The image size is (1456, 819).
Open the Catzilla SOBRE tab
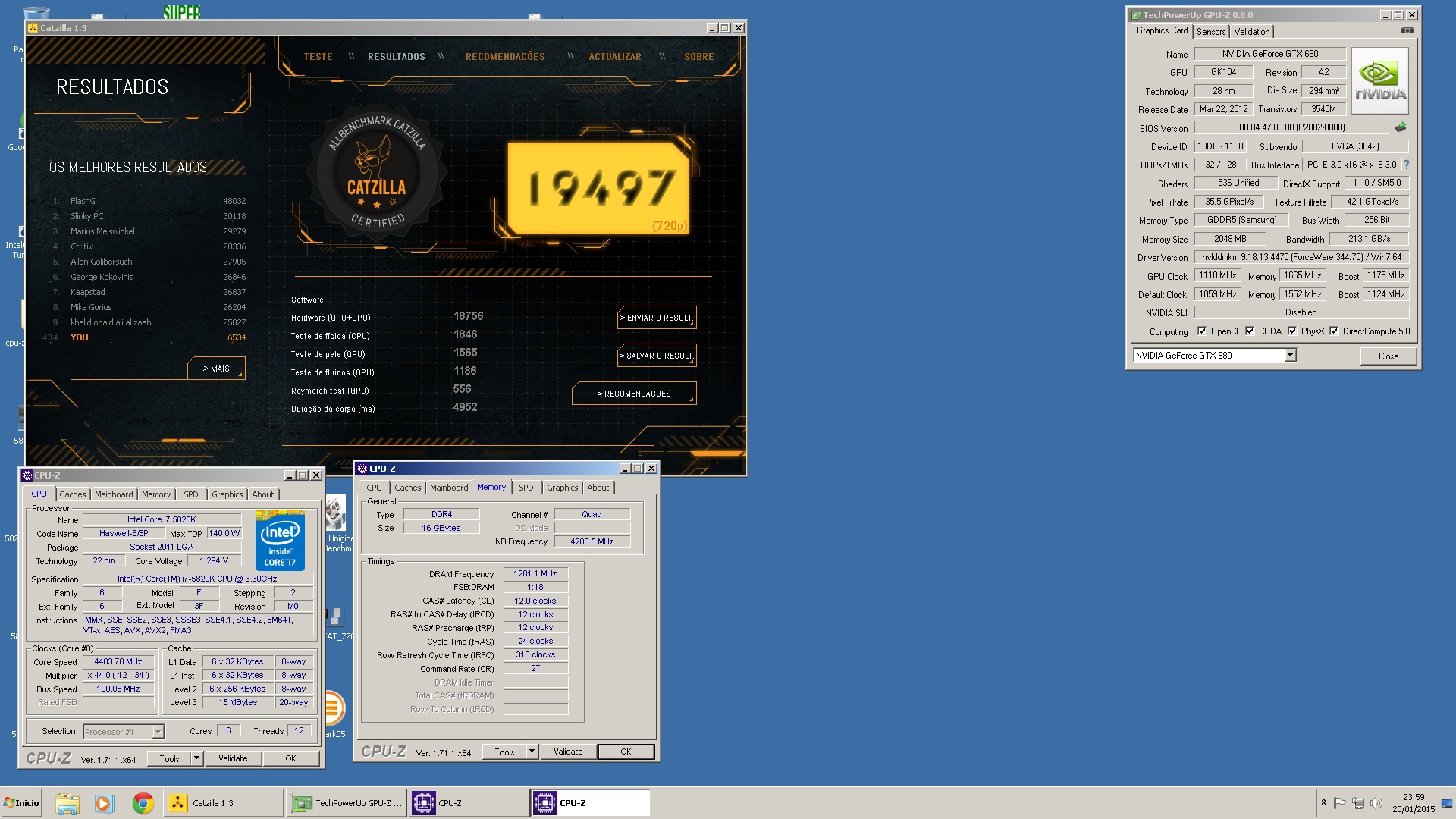(699, 57)
